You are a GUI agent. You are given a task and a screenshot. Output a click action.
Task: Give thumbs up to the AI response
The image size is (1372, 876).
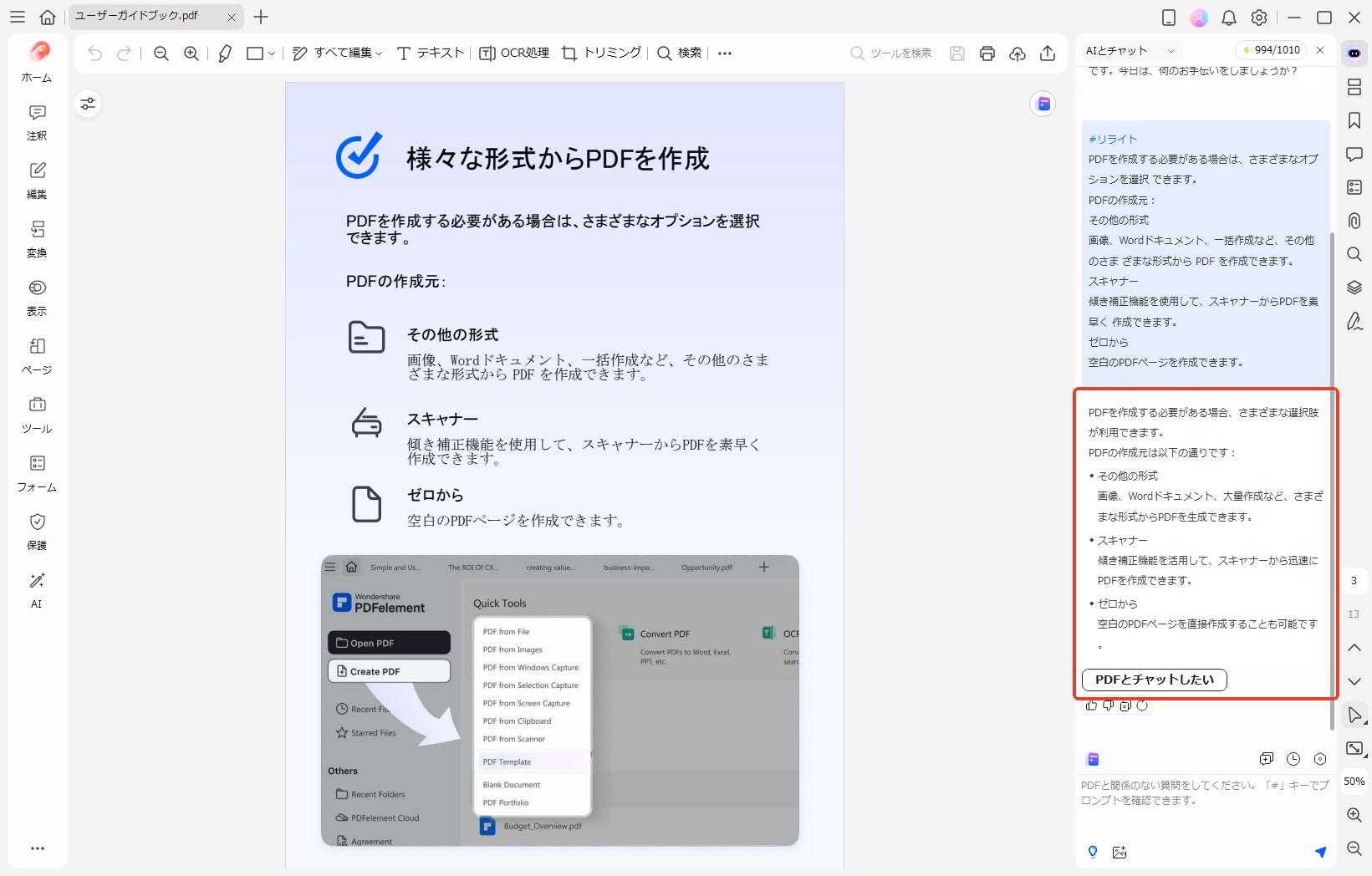tap(1091, 706)
